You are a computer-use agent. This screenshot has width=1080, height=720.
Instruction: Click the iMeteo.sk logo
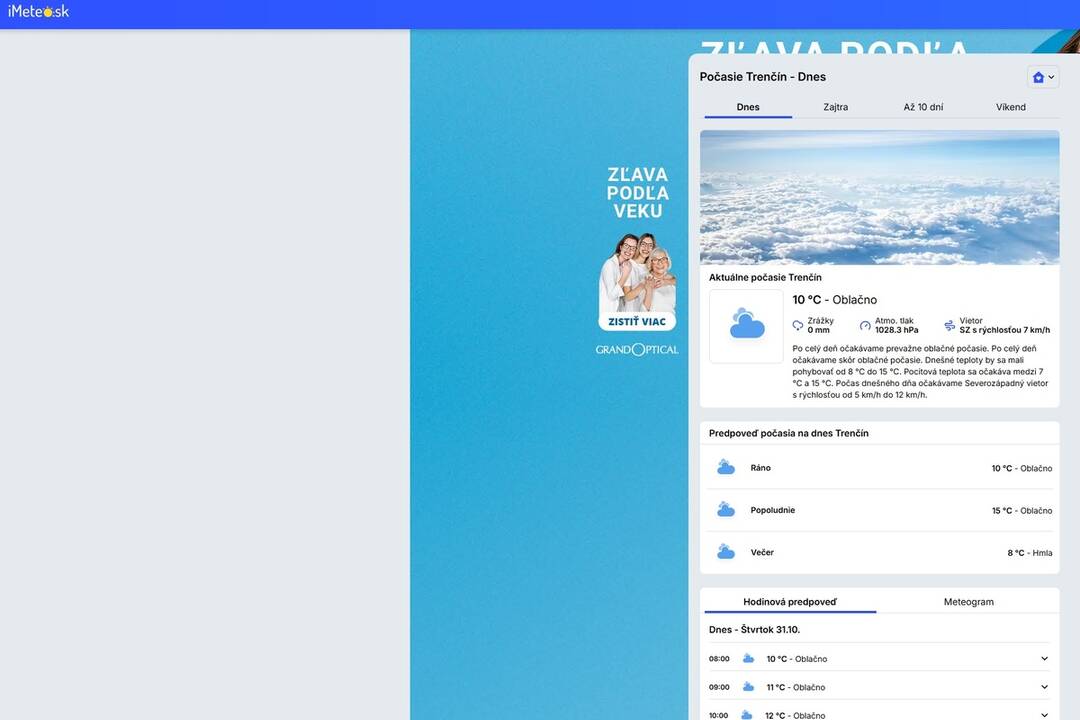pyautogui.click(x=38, y=11)
